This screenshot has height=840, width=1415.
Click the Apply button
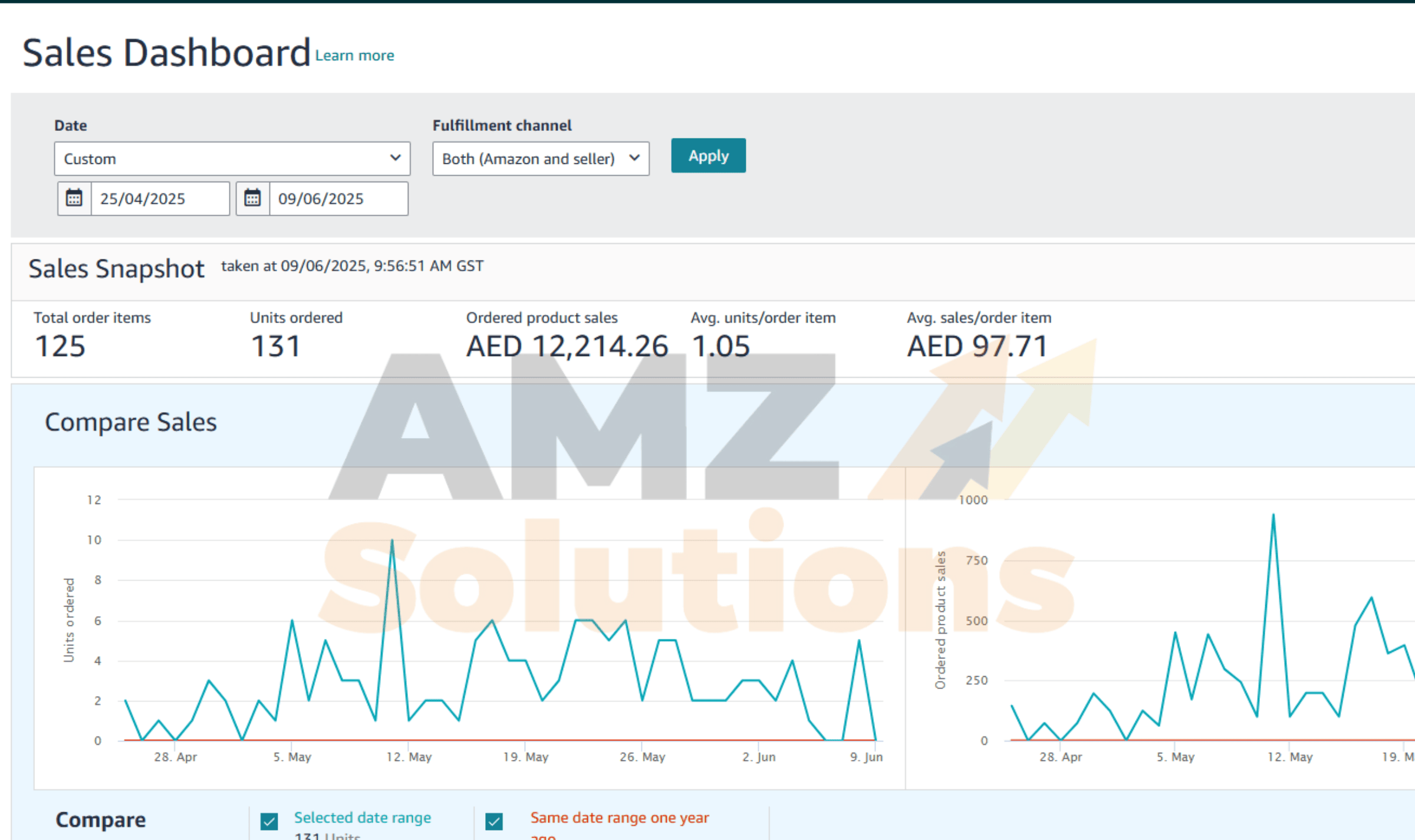pyautogui.click(x=707, y=156)
